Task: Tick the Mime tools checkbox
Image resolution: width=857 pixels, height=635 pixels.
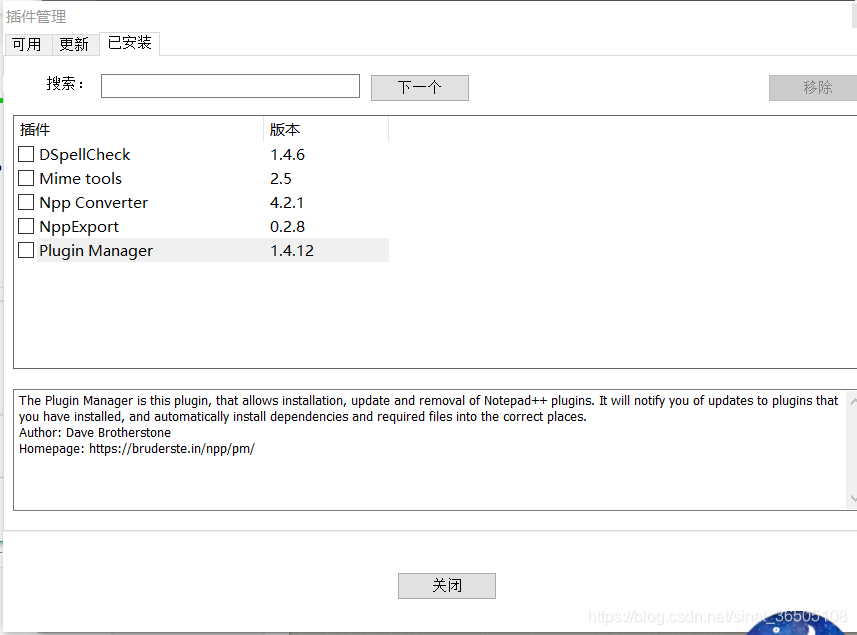Action: (26, 178)
